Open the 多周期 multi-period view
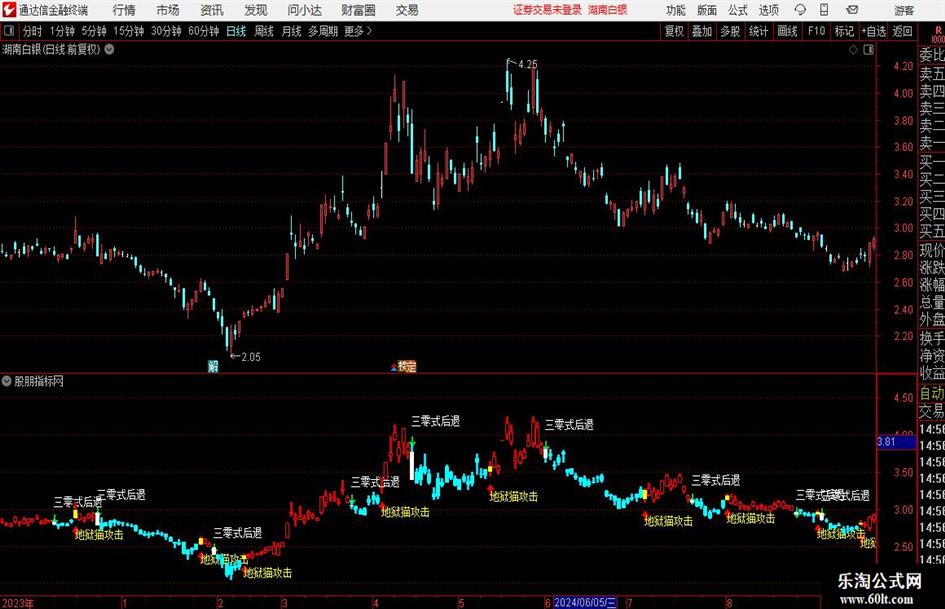 click(323, 31)
